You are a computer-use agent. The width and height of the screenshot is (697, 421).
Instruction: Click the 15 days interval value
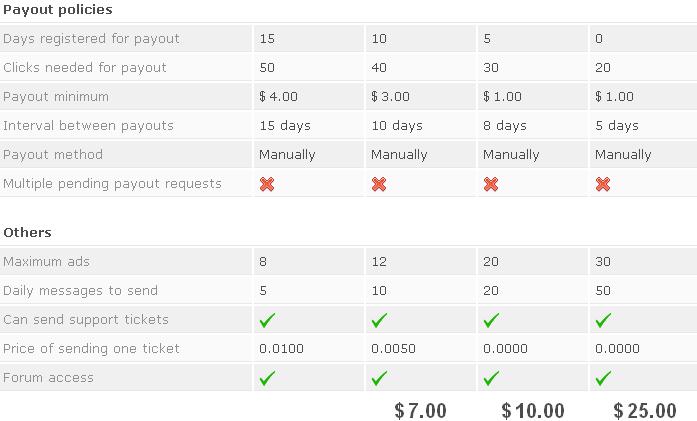[x=285, y=126]
